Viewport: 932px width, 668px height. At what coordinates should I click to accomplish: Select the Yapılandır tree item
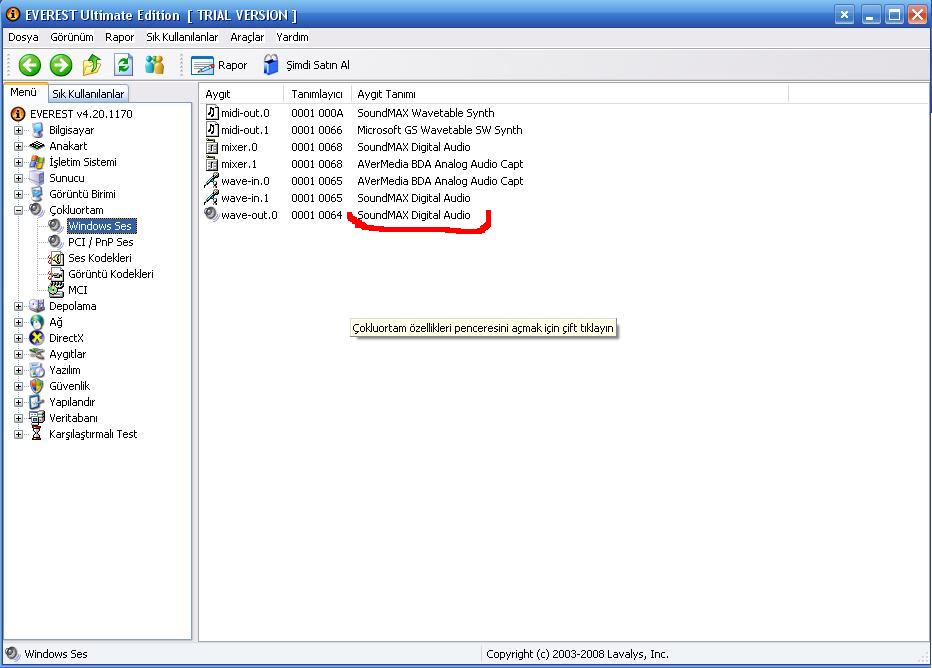pos(72,402)
